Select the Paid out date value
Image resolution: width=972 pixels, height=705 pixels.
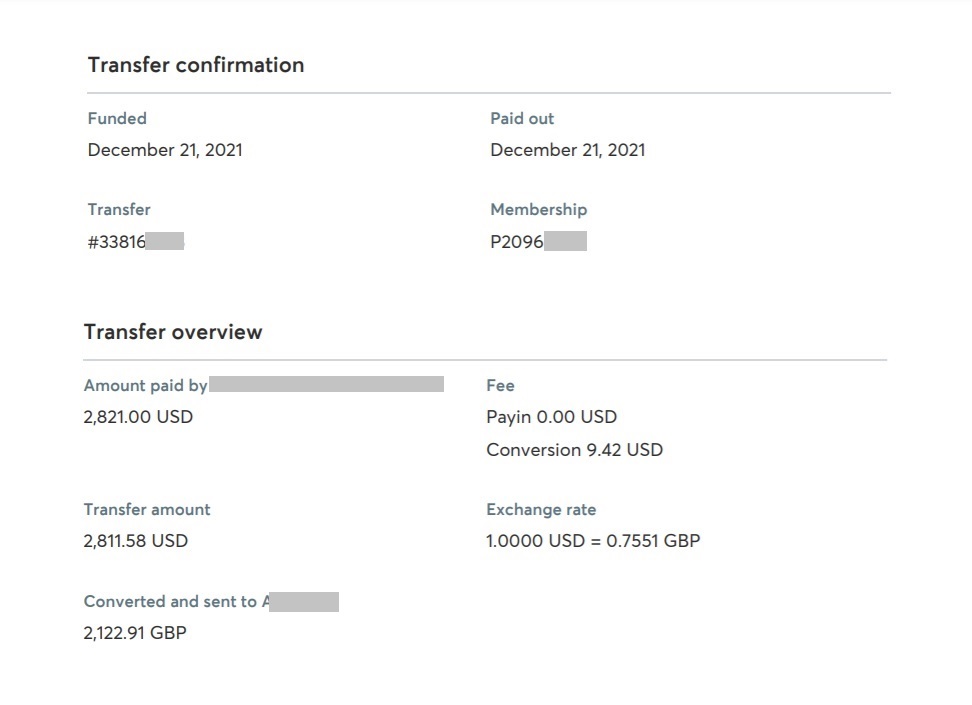coord(568,150)
